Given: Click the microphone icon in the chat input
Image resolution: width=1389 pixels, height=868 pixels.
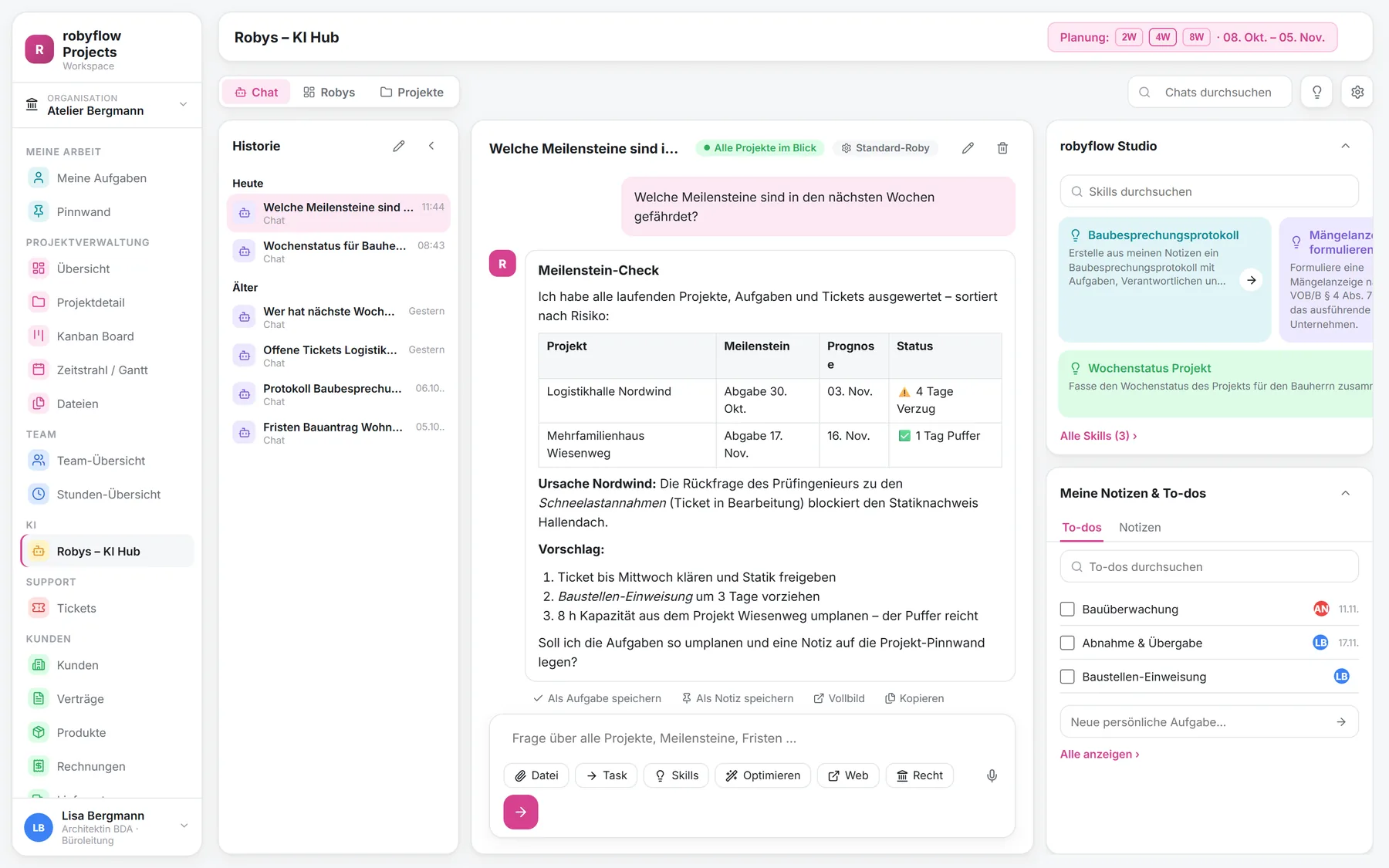Looking at the screenshot, I should pos(992,775).
